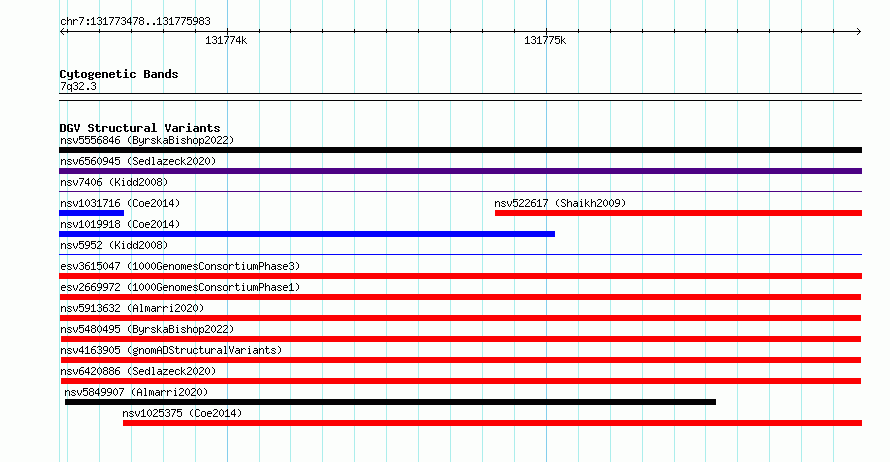This screenshot has width=890, height=462.
Task: Click the nsv5480495 (ByrskaBishop2022) label
Action: 147,329
